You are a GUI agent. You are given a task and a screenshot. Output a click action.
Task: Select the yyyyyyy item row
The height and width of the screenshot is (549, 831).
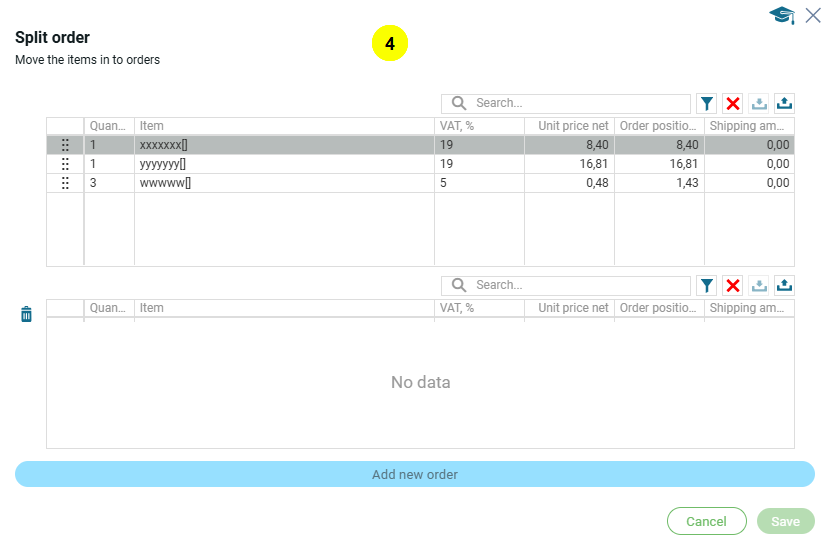coord(280,164)
